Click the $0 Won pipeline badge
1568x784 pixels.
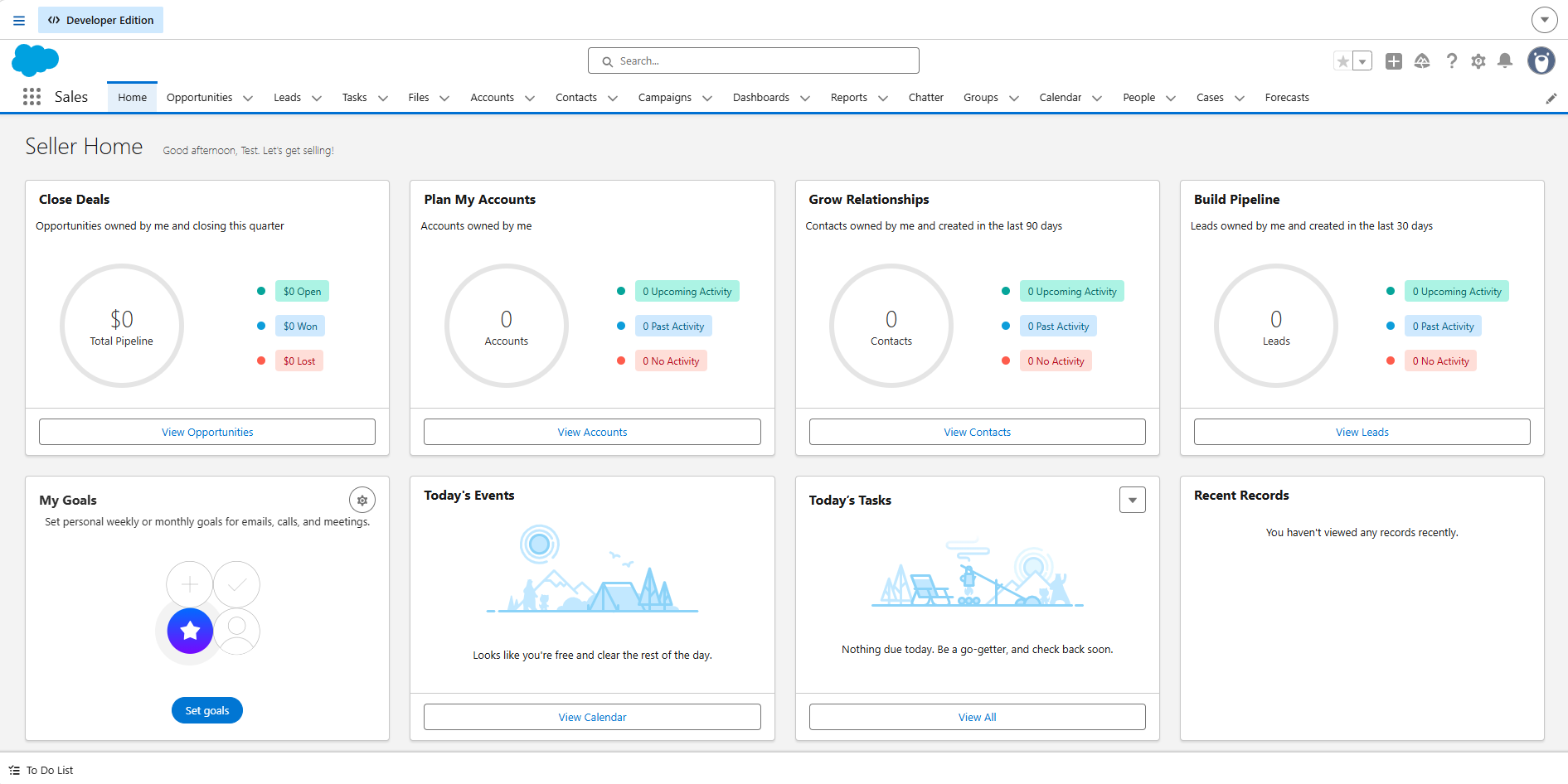(x=300, y=326)
